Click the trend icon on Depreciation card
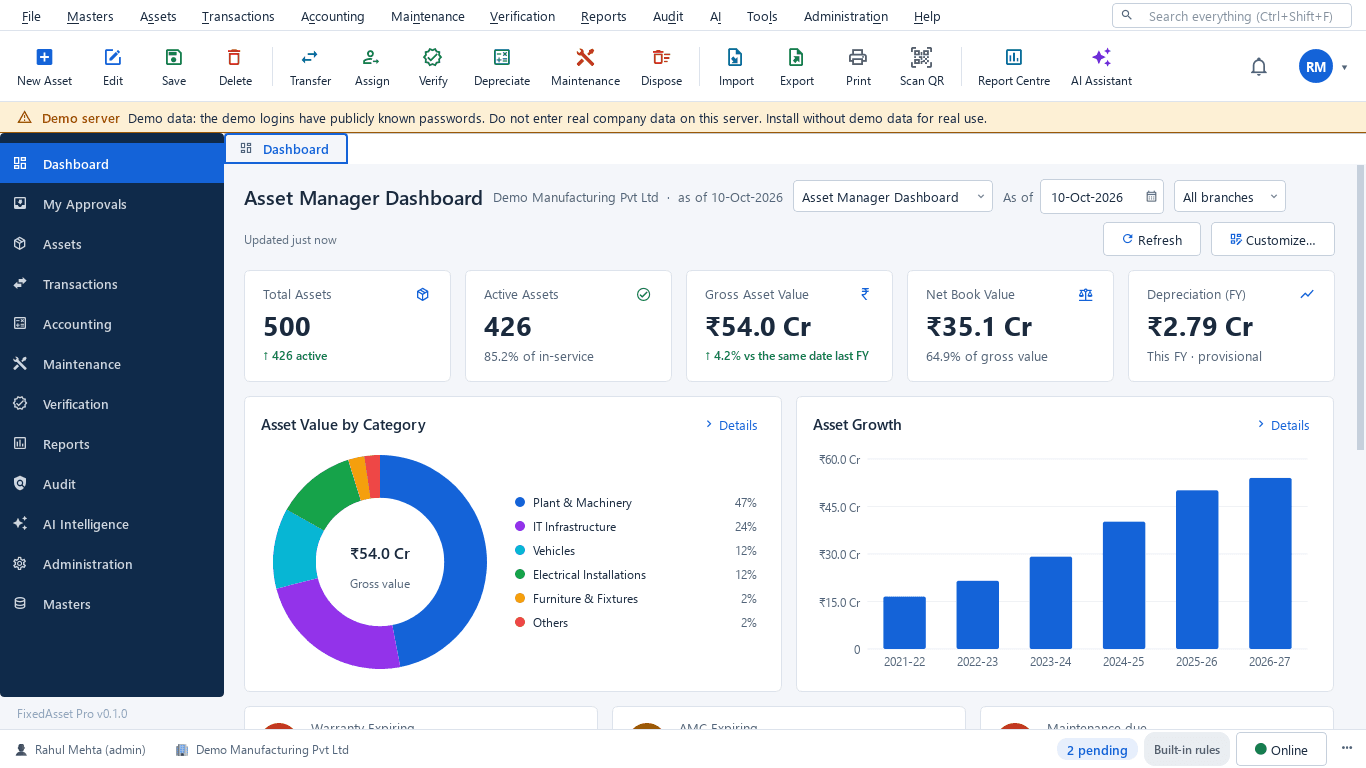1366x768 pixels. pos(1307,294)
